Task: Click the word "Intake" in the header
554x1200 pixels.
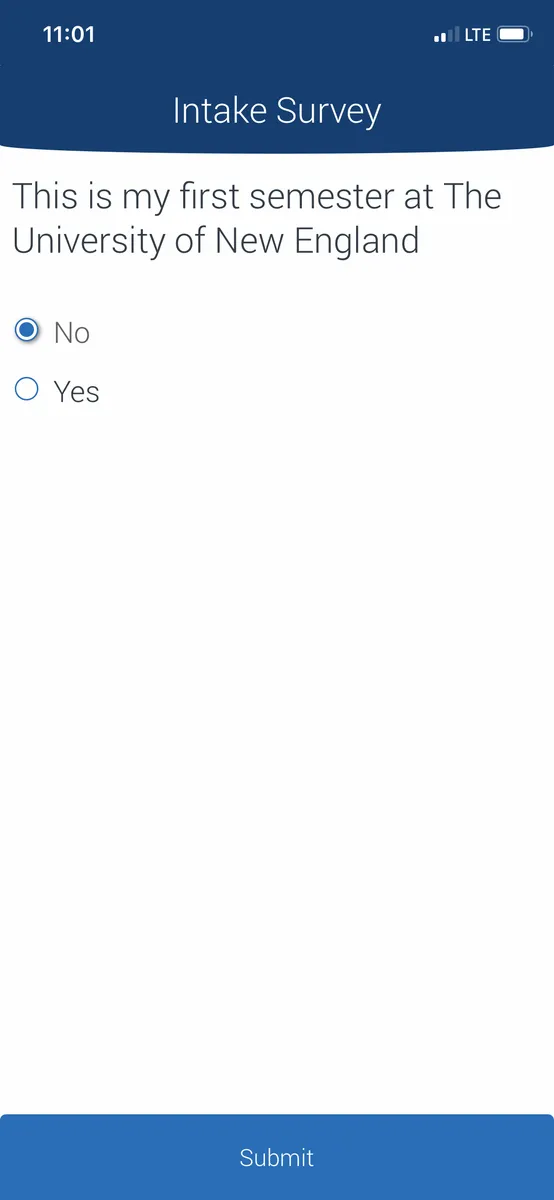Action: tap(221, 111)
